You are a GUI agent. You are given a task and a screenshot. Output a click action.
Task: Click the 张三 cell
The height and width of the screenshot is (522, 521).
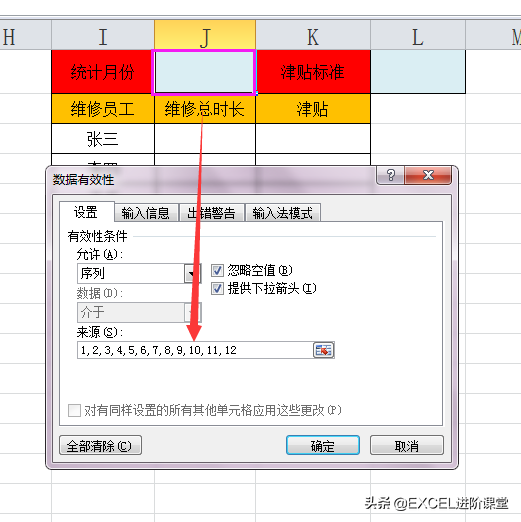point(103,139)
